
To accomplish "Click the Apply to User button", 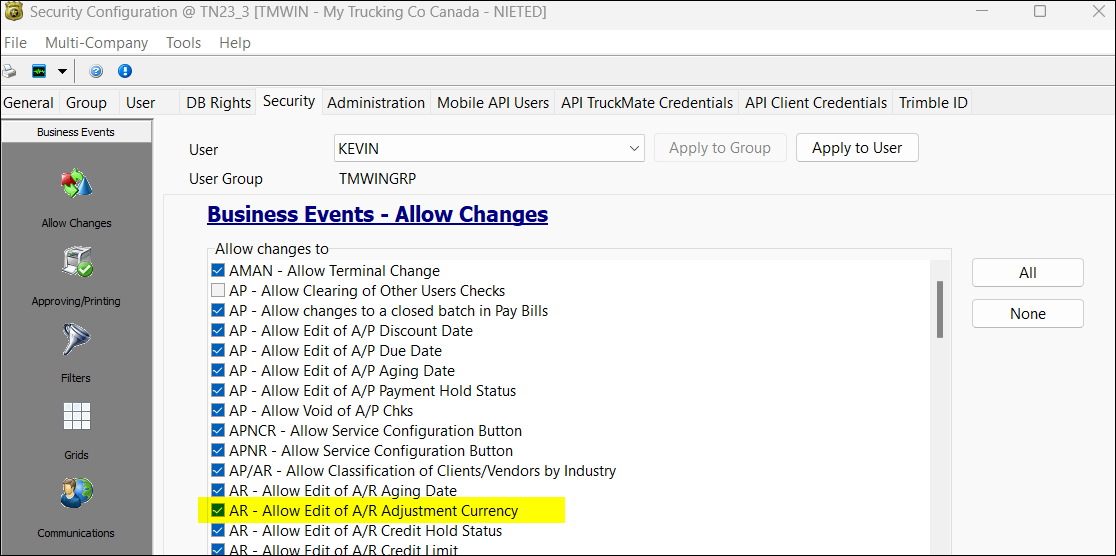I will [x=857, y=148].
